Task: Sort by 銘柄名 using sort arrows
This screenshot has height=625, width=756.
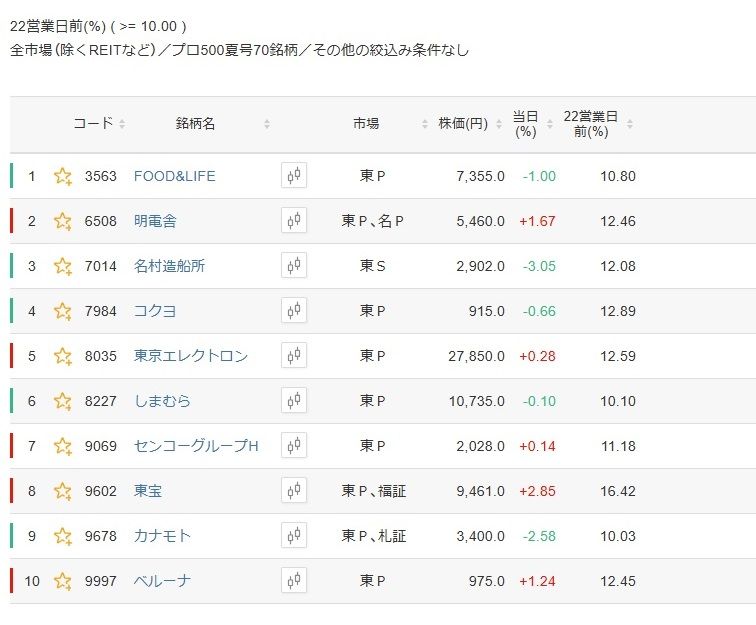Action: (267, 124)
